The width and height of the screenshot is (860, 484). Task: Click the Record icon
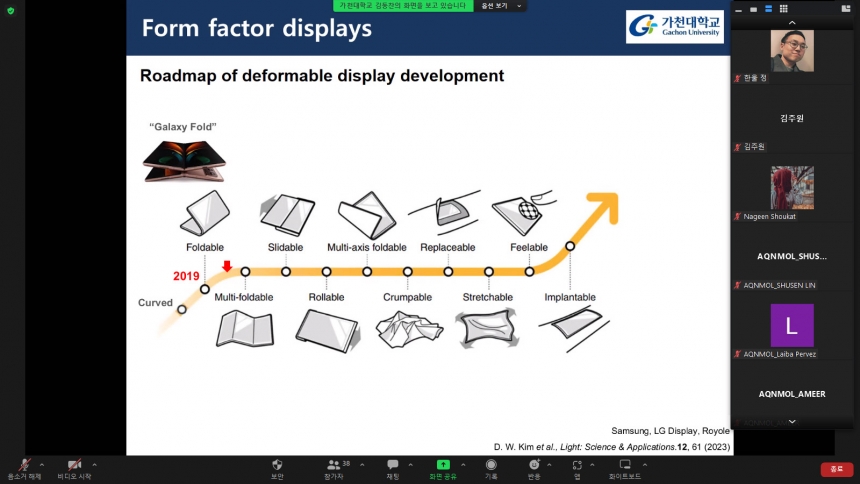coord(491,465)
